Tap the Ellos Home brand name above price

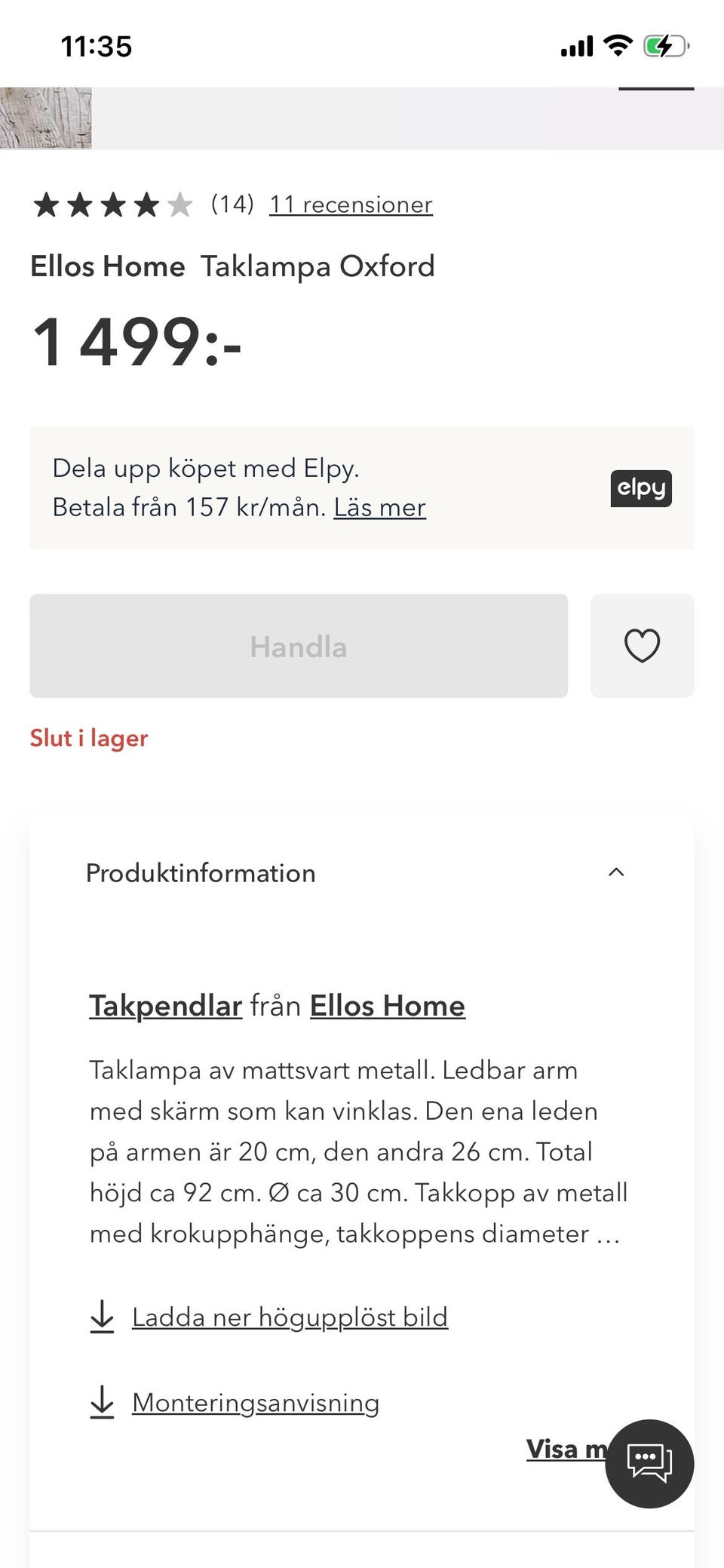pos(107,266)
